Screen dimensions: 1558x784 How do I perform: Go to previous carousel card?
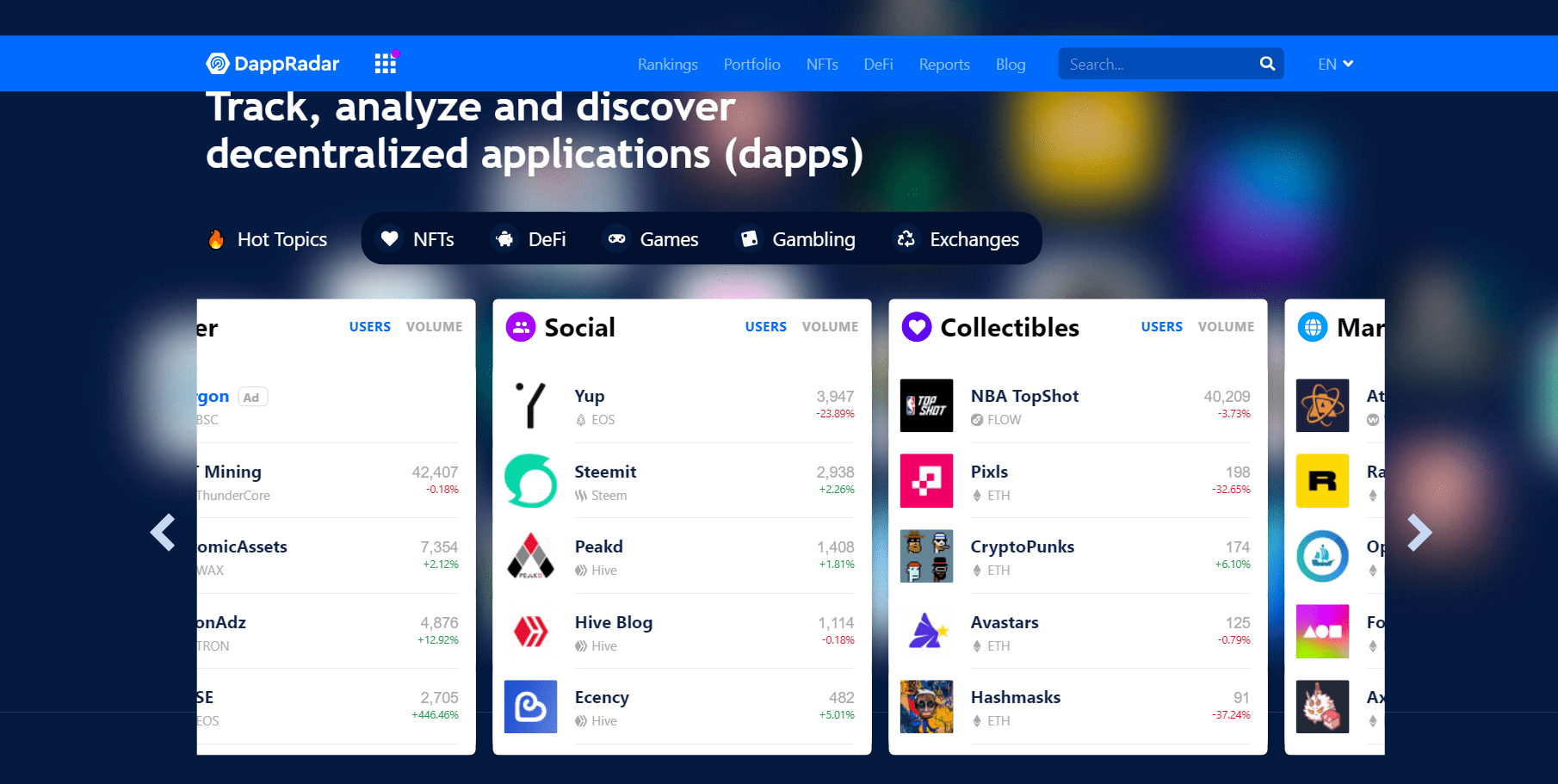(163, 532)
